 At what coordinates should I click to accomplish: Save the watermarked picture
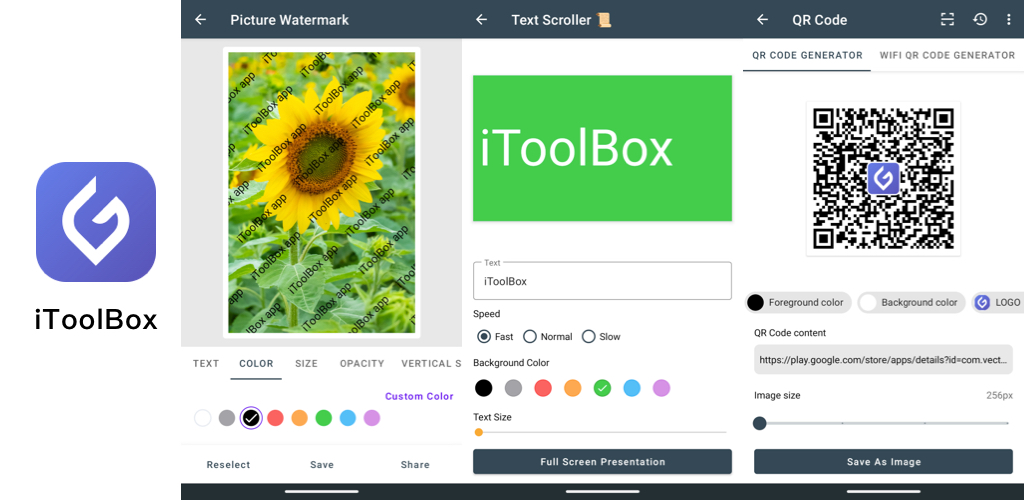[x=322, y=465]
